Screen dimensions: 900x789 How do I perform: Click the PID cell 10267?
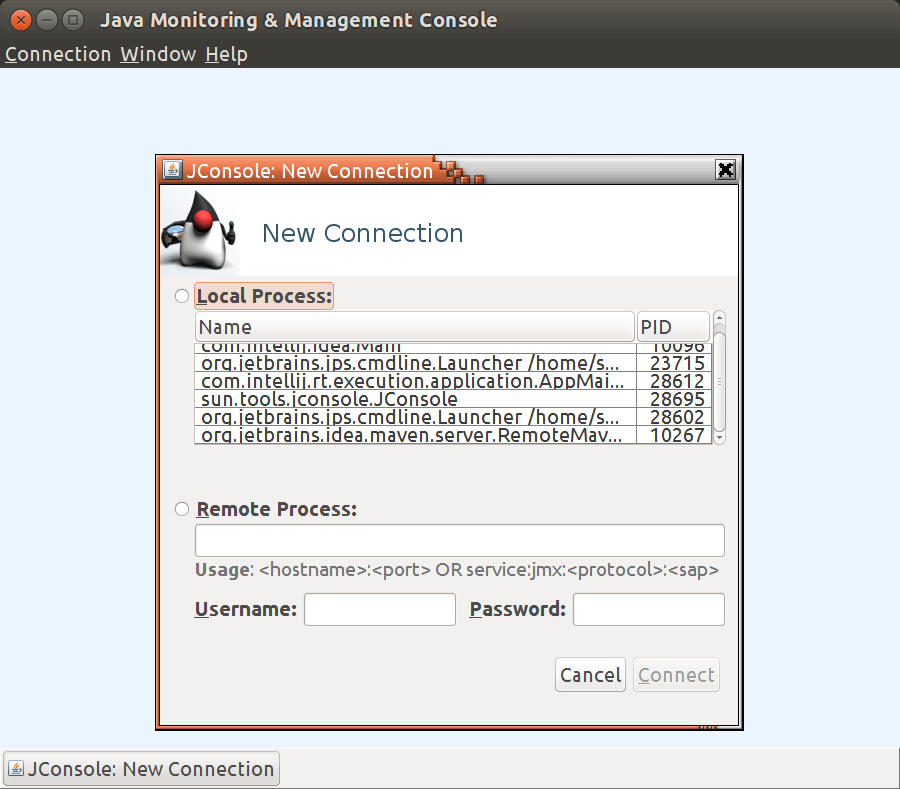[x=674, y=435]
